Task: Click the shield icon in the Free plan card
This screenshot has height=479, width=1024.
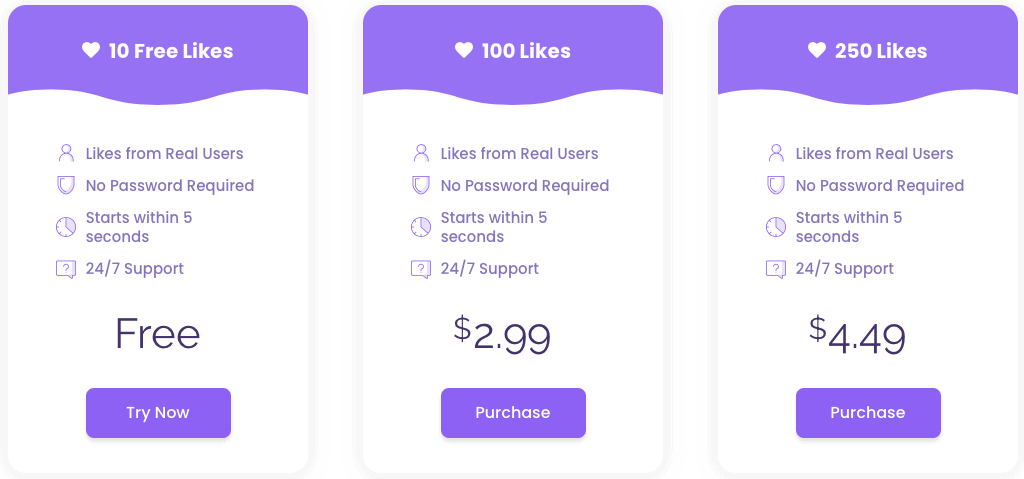Action: click(66, 186)
